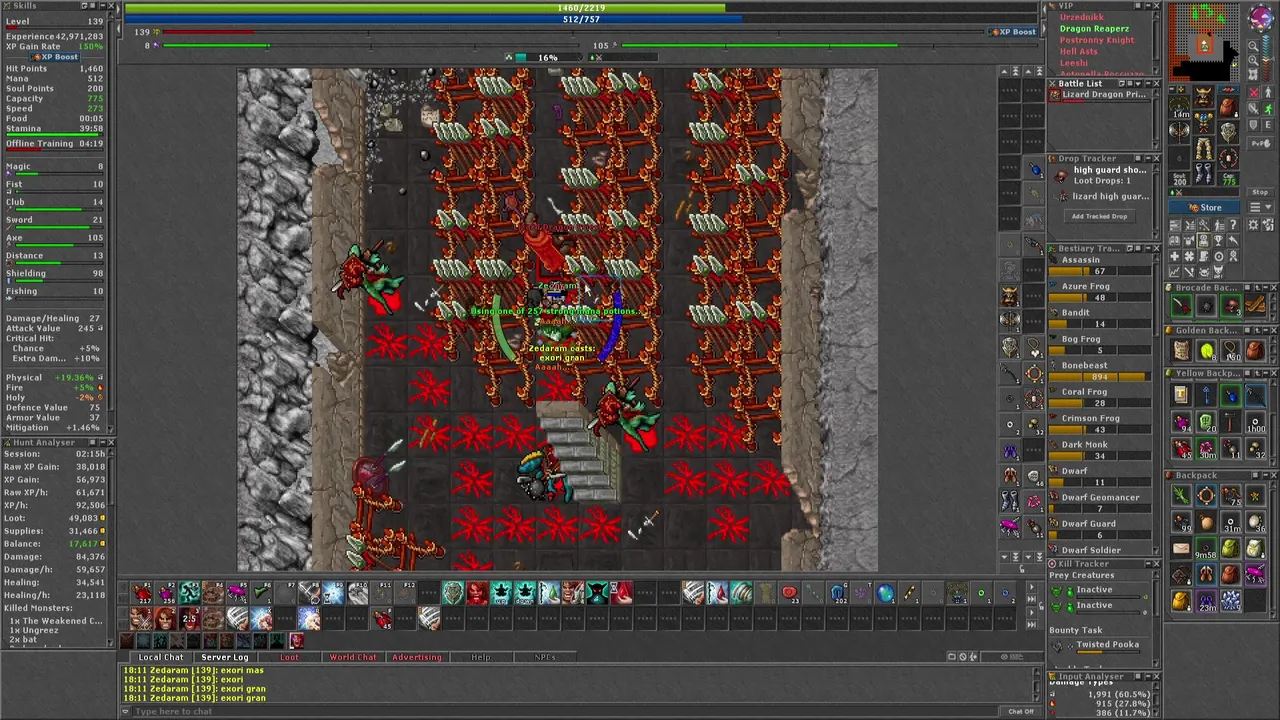1280x720 pixels.
Task: Switch to the Local Chat tab
Action: [161, 657]
